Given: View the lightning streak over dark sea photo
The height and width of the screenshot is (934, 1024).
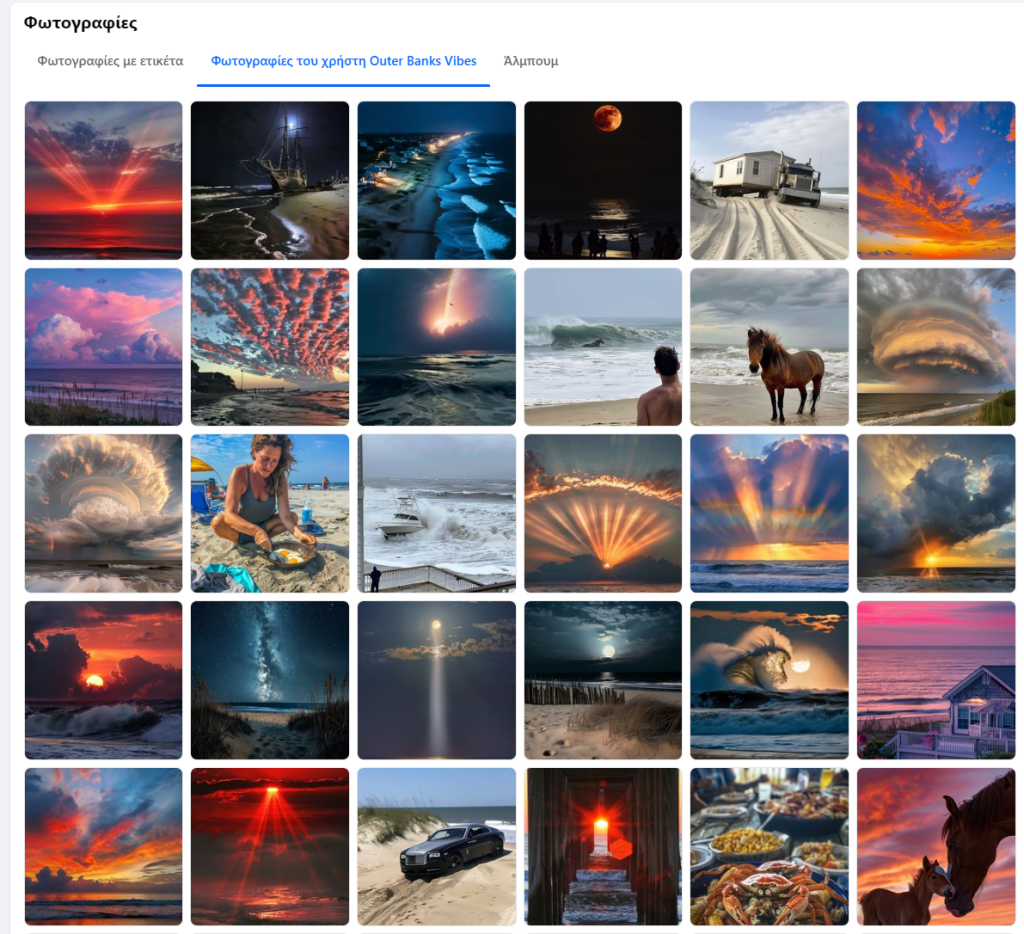Looking at the screenshot, I should (436, 347).
